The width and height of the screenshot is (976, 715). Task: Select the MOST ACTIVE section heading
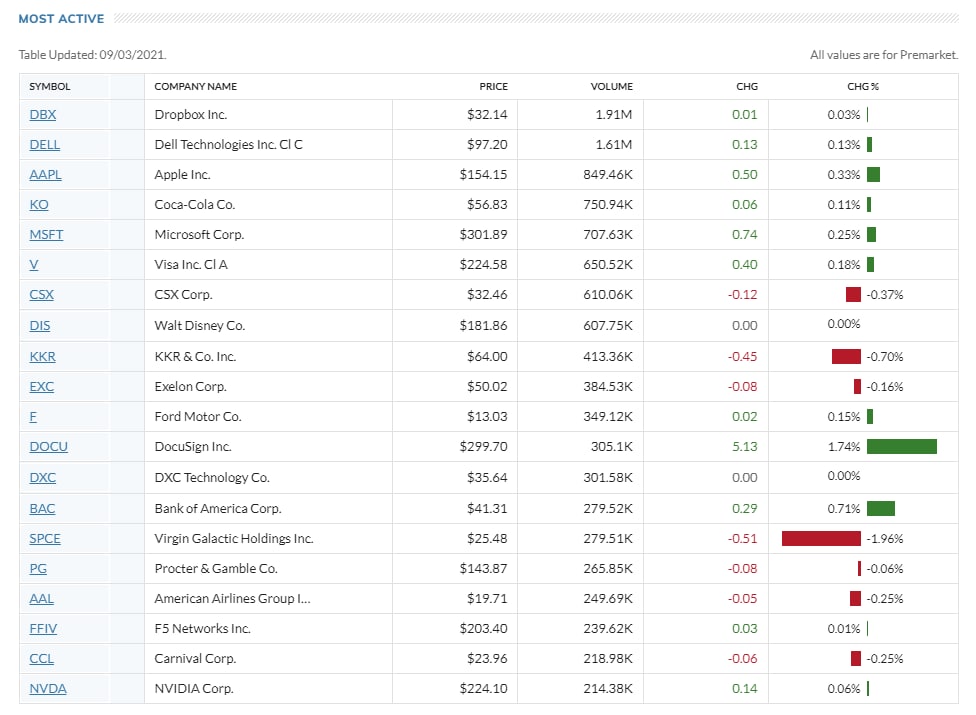click(x=62, y=19)
